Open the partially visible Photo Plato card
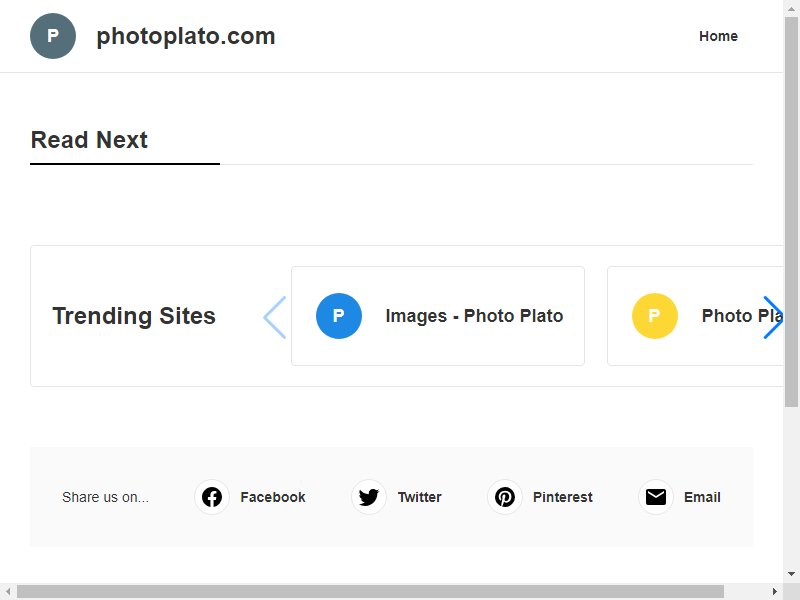Screen dimensions: 800x600 pos(695,316)
